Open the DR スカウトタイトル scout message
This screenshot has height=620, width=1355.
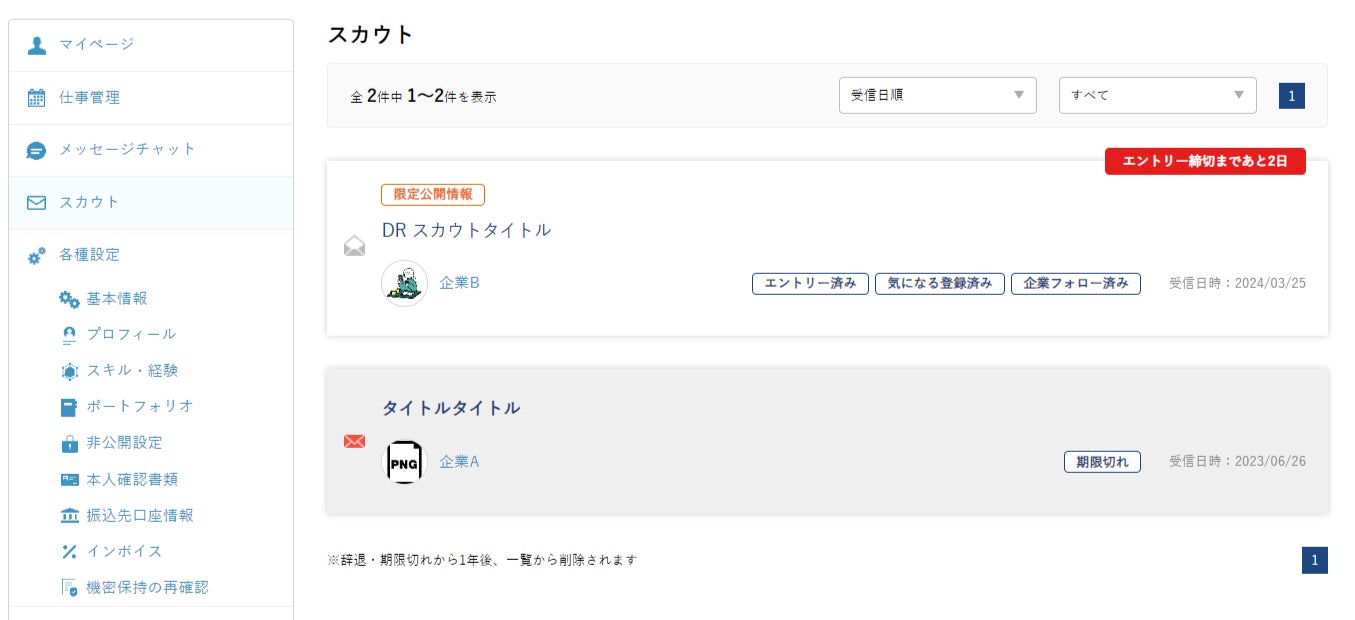click(466, 230)
